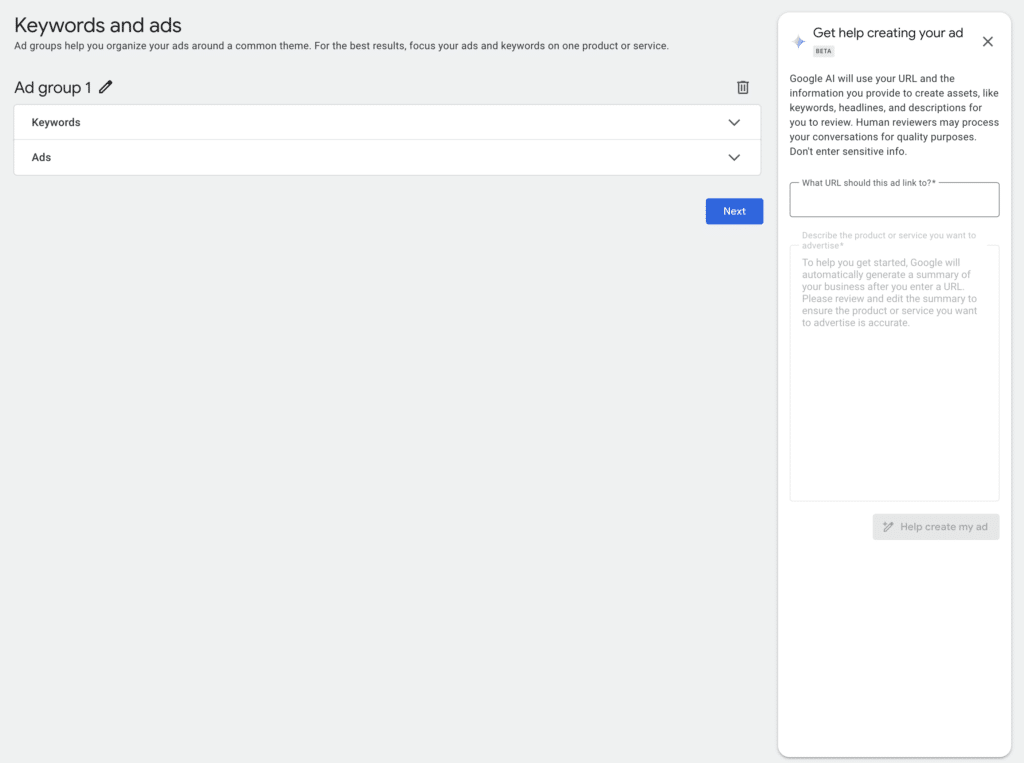Click the pencil icon to rename Ad group 1

point(106,88)
